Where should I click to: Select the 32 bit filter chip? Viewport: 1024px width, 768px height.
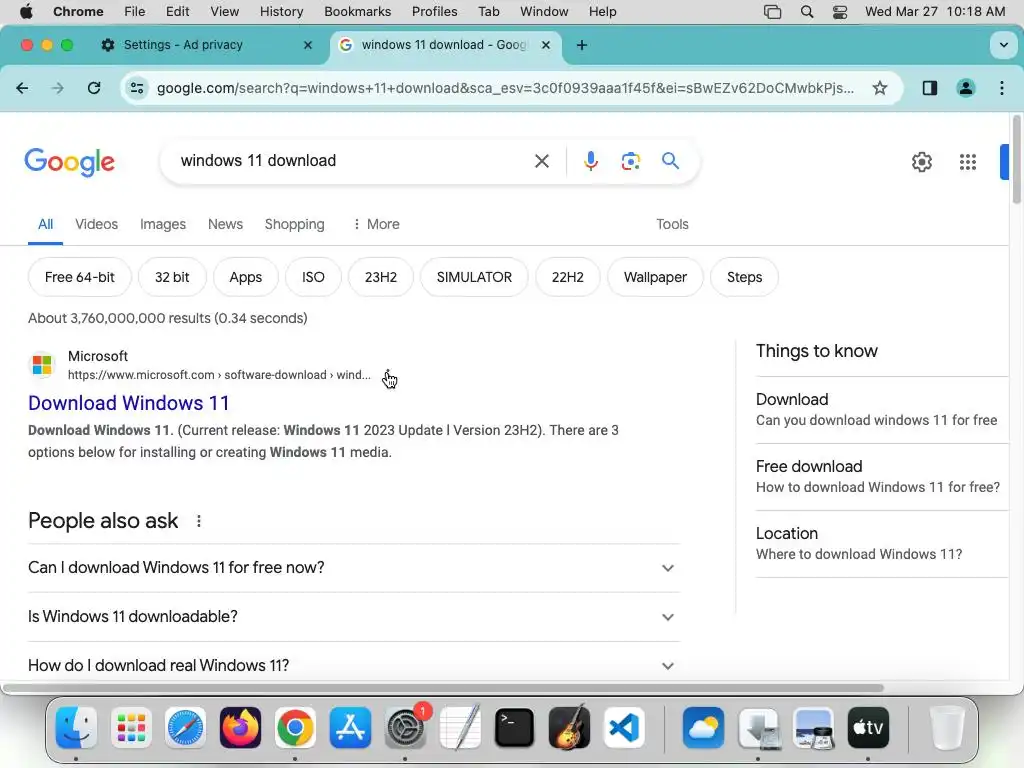(x=172, y=277)
